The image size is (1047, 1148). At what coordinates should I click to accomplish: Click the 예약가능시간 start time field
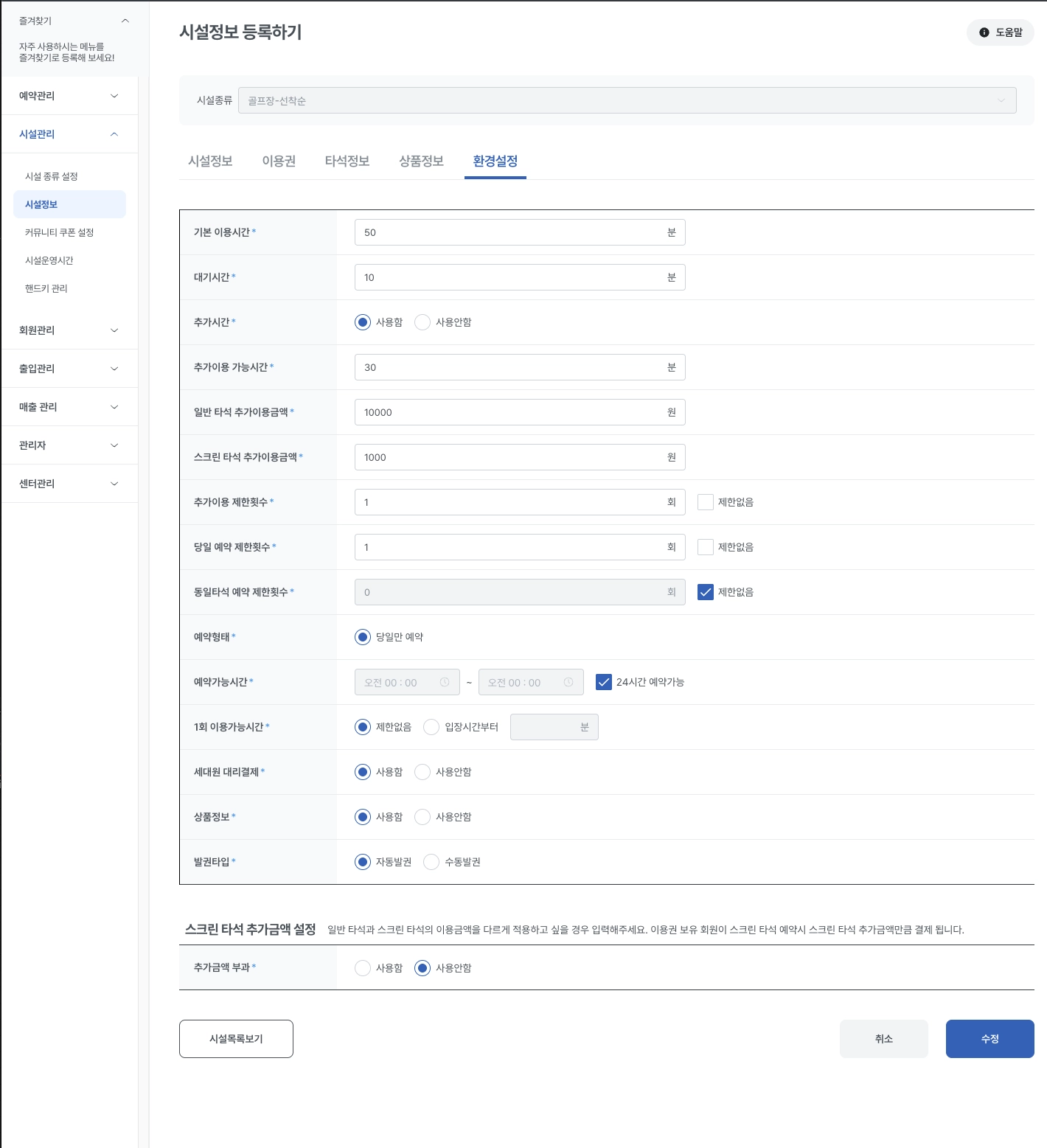407,682
